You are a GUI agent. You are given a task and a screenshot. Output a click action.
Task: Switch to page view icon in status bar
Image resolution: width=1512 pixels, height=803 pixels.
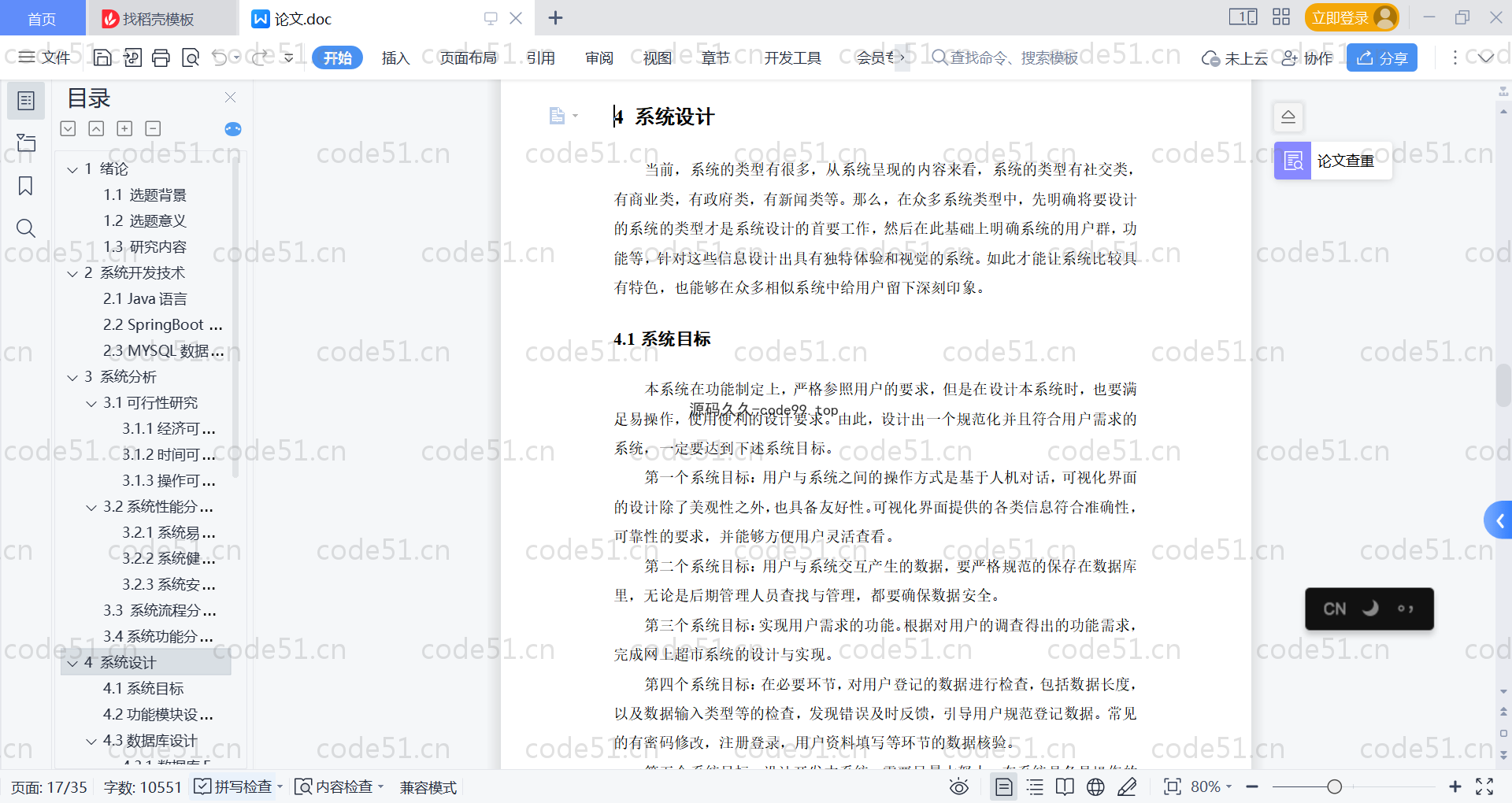pyautogui.click(x=1003, y=786)
